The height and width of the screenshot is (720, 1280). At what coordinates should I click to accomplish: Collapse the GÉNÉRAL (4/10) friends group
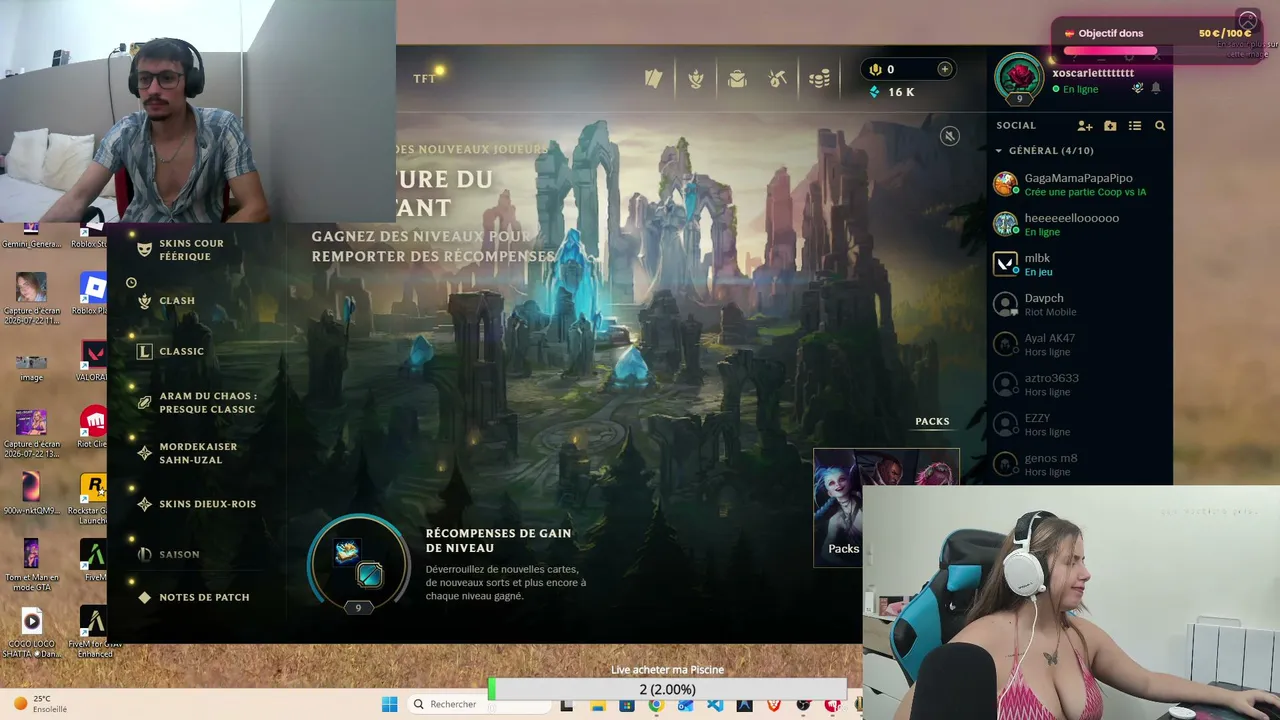click(x=1044, y=151)
